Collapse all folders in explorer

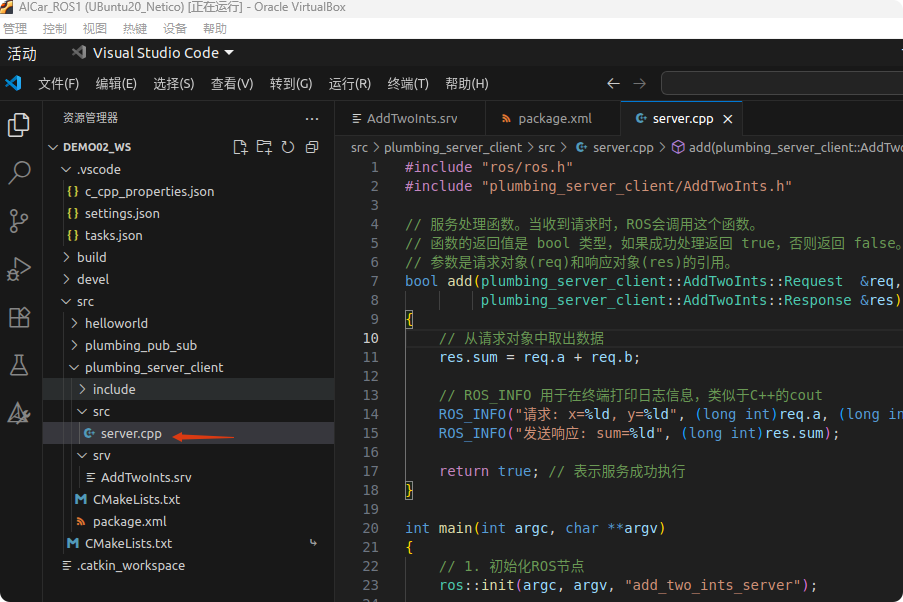pyautogui.click(x=312, y=147)
